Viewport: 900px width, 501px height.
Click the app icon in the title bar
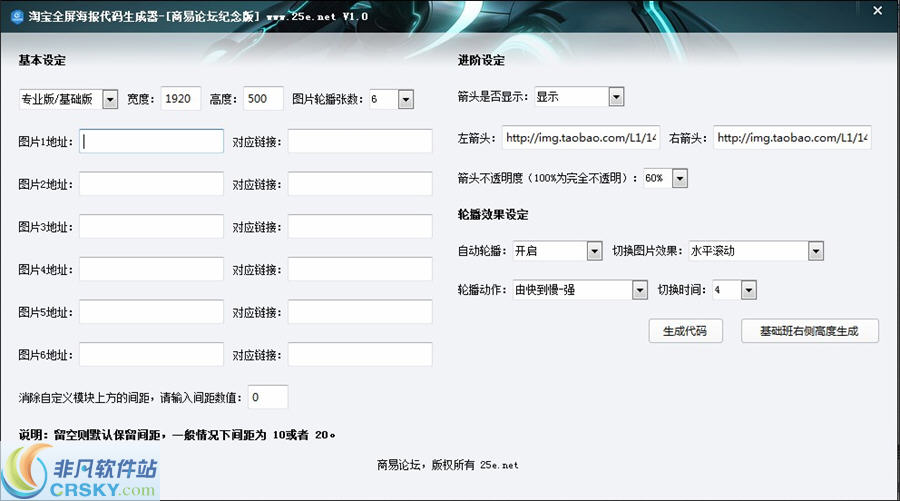point(17,16)
